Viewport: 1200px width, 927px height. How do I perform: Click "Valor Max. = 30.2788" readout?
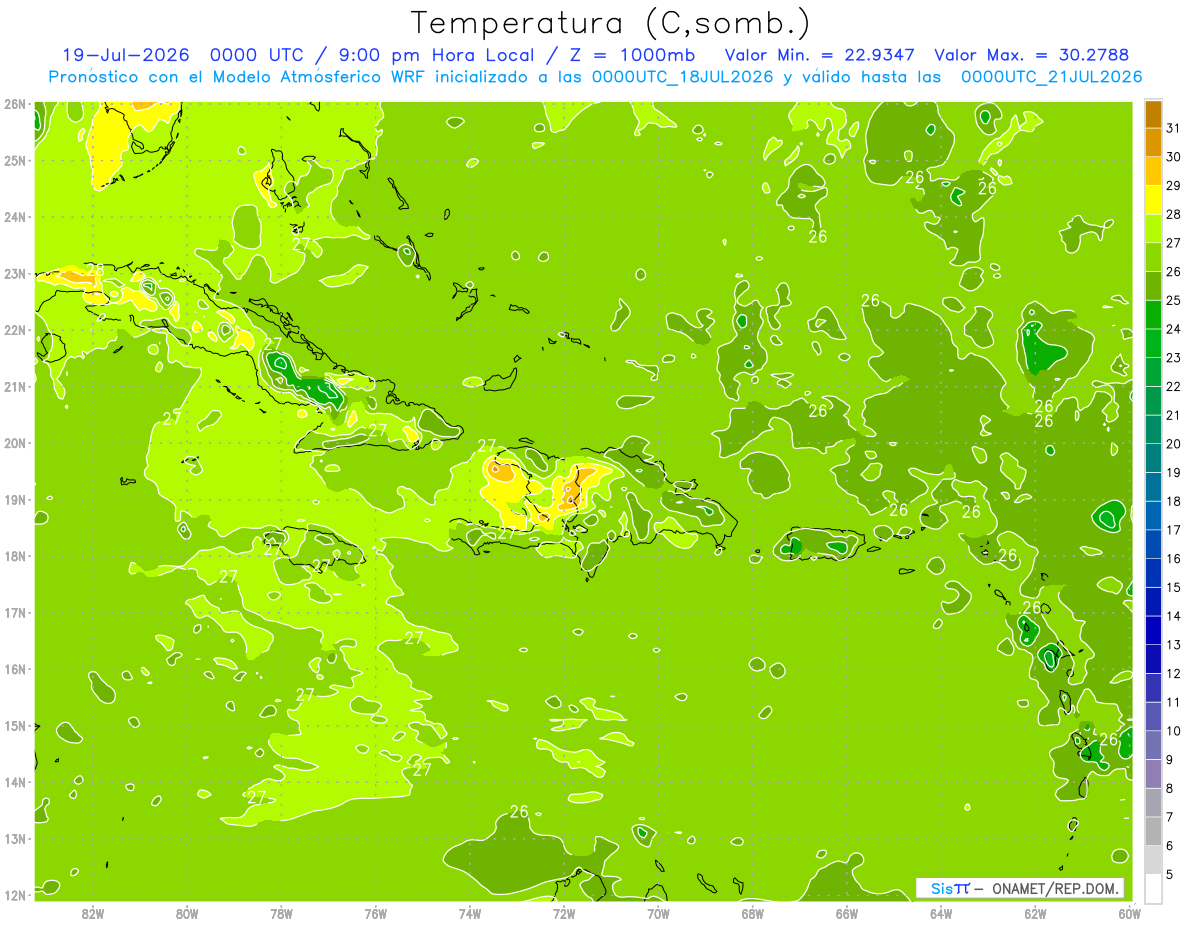tap(1031, 55)
